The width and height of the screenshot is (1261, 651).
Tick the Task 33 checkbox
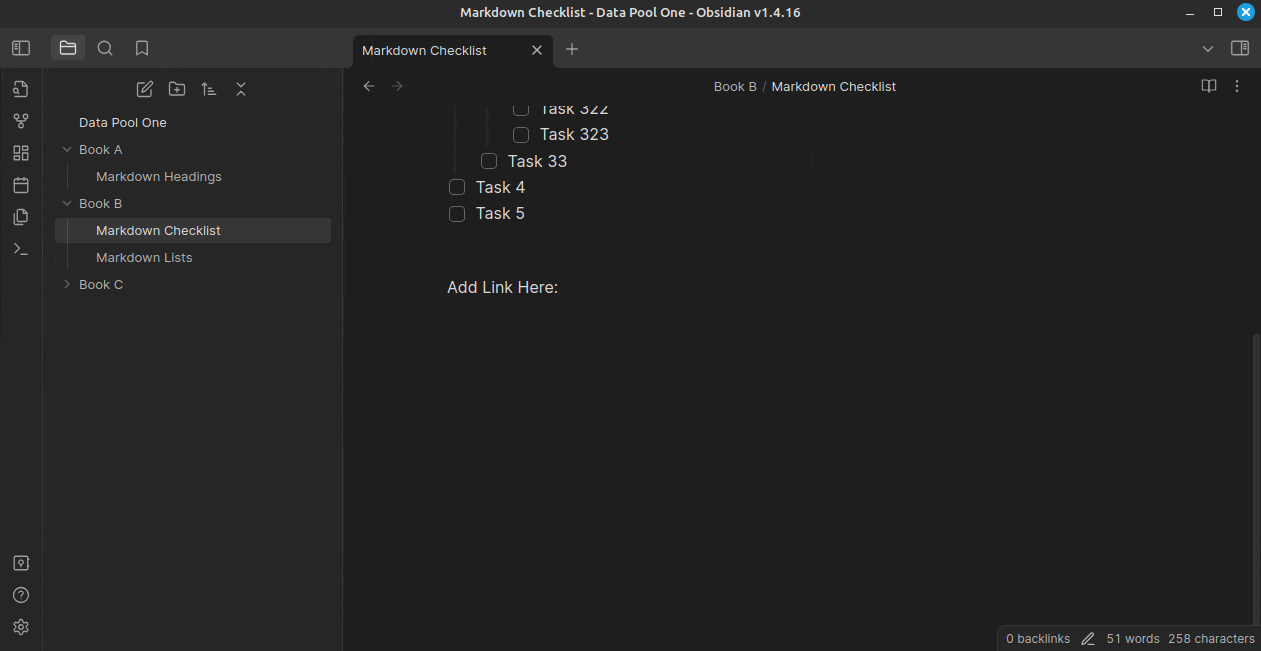coord(489,161)
